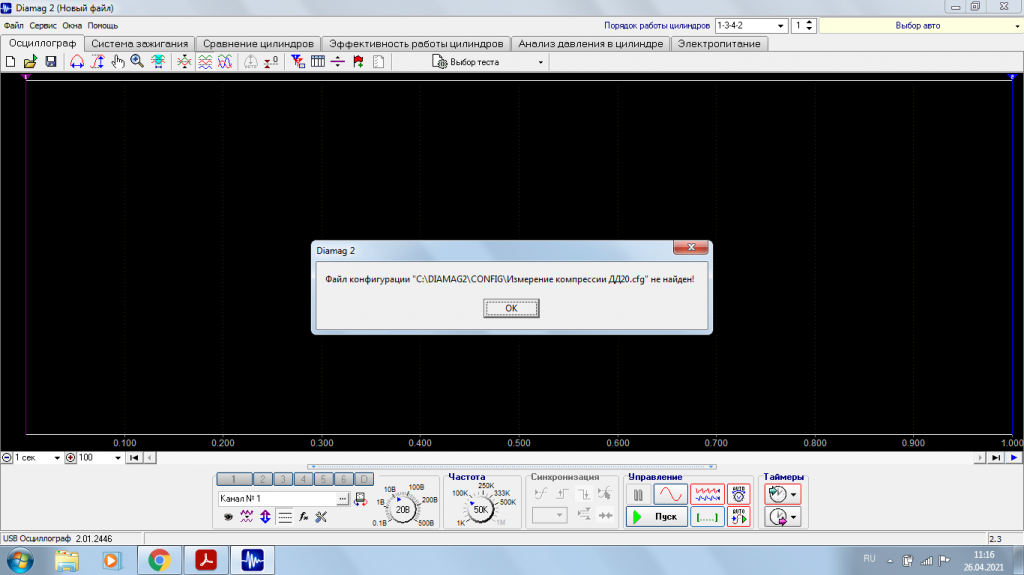
Task: Select the Осциллограф tab
Action: [42, 43]
